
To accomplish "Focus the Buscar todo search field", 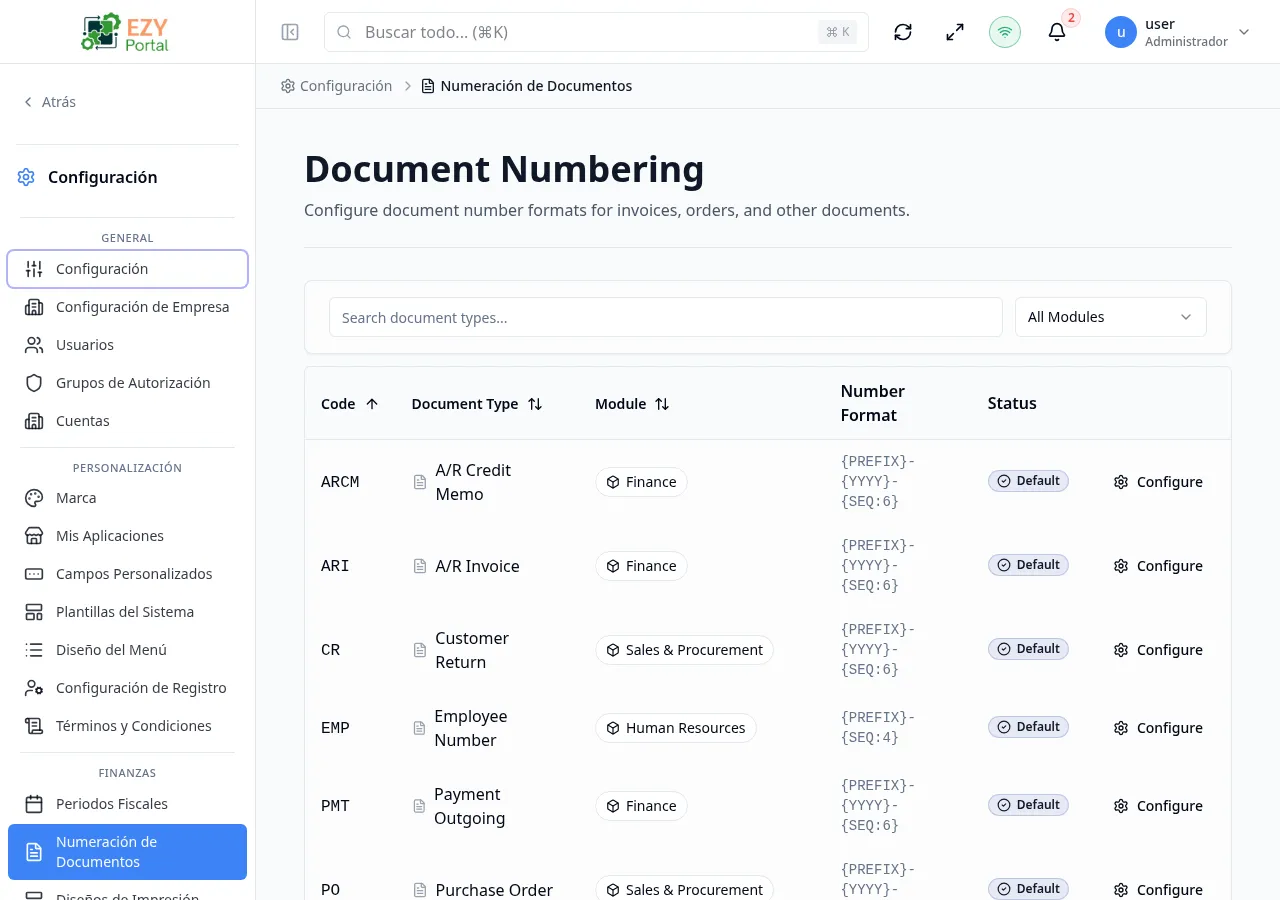I will coord(596,32).
